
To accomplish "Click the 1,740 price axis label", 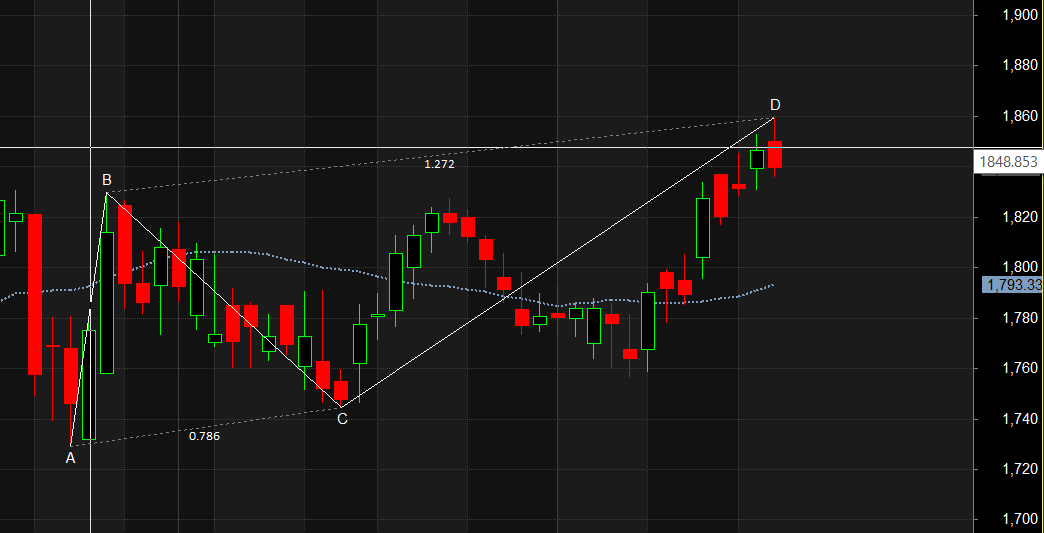I will [1019, 419].
